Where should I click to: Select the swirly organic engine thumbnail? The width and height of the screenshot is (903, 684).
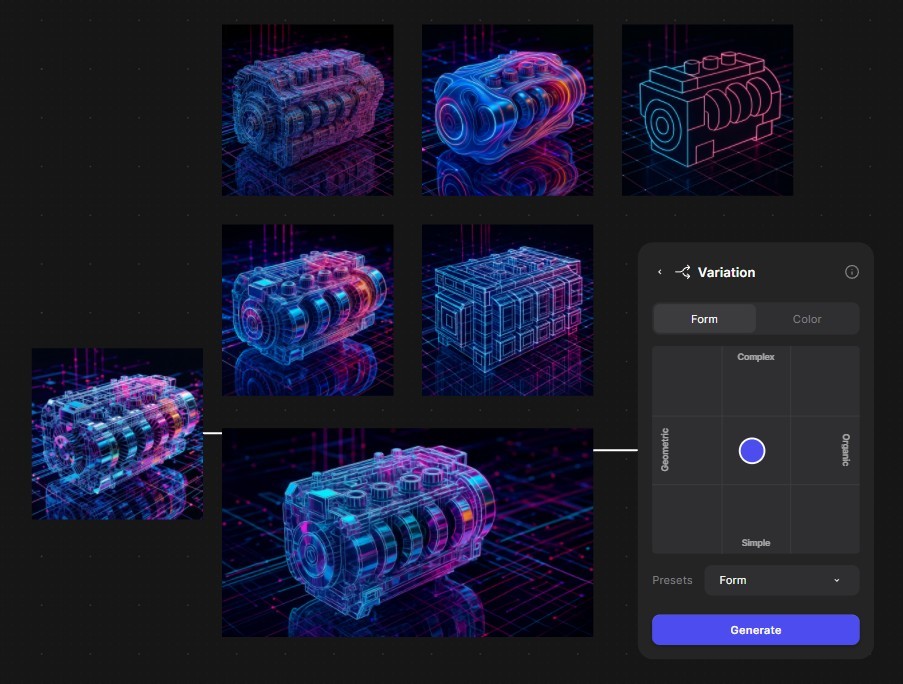[x=507, y=110]
